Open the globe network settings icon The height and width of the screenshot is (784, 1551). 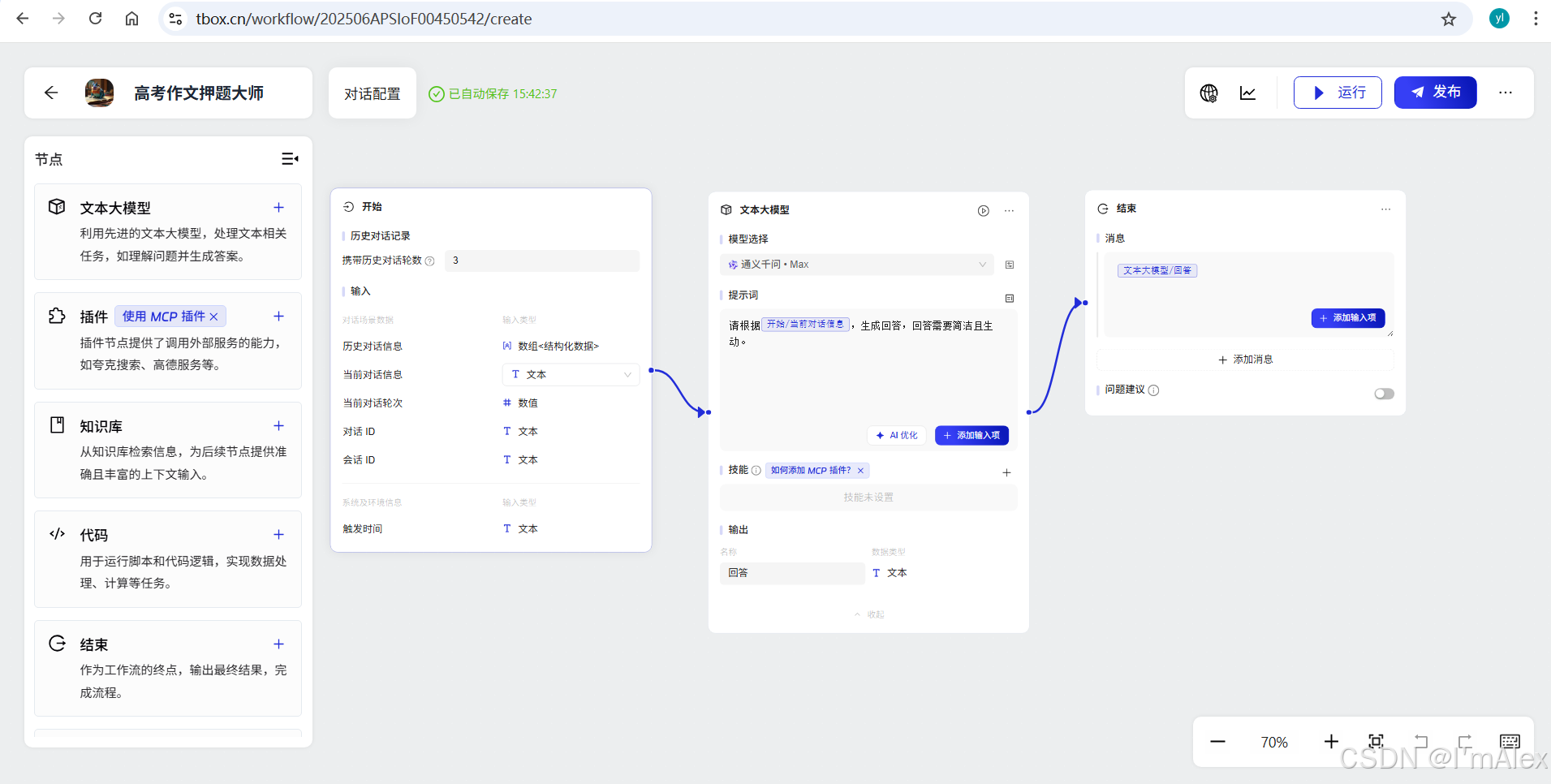[1208, 93]
